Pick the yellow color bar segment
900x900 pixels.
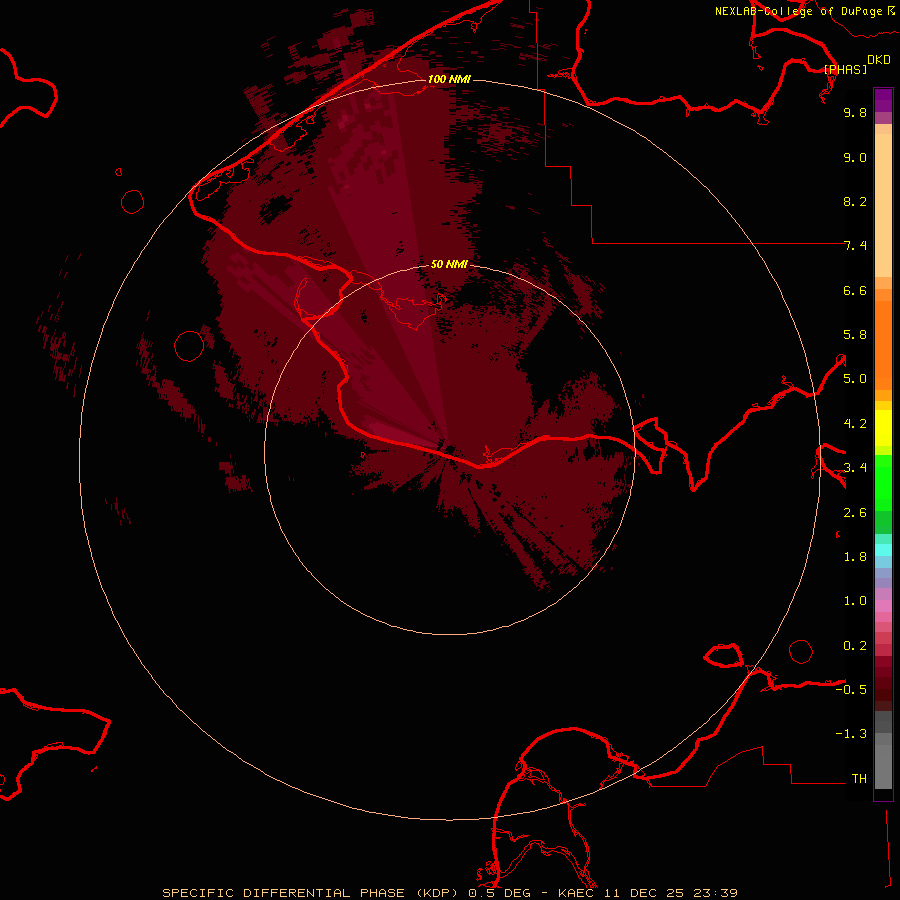(x=883, y=428)
